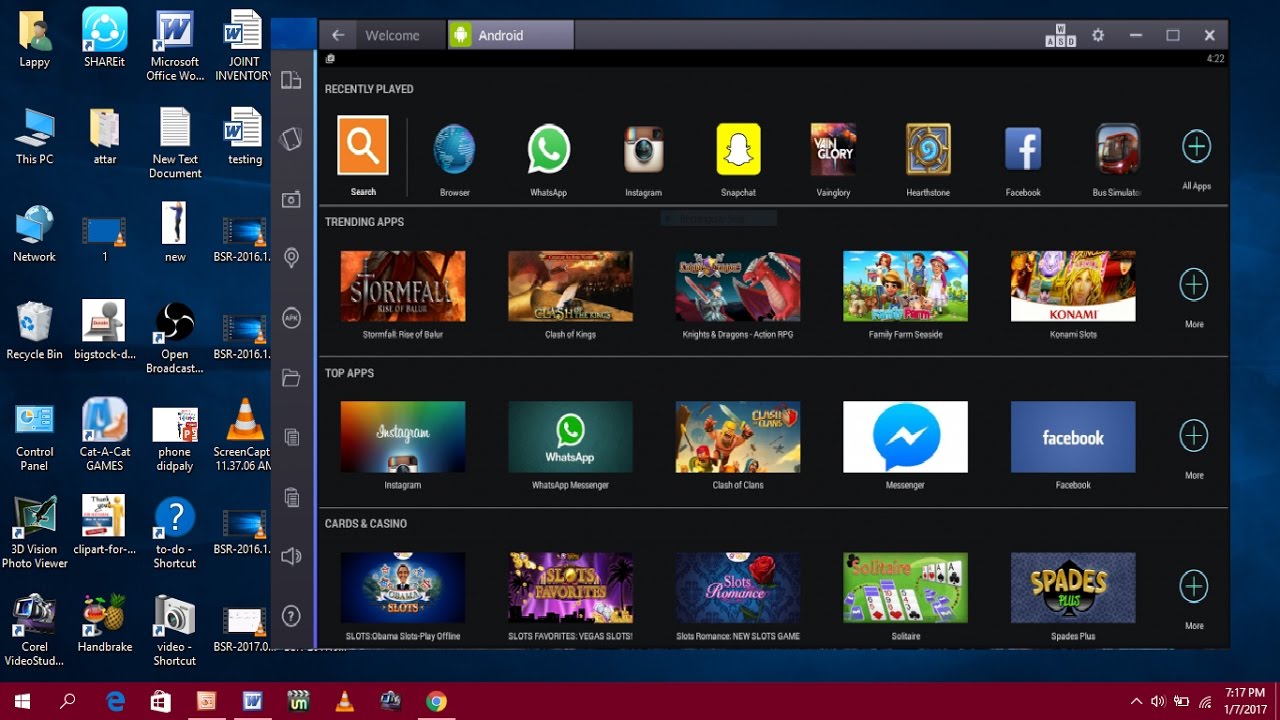Open the set location sidebar tool
This screenshot has height=720, width=1280.
coord(291,258)
